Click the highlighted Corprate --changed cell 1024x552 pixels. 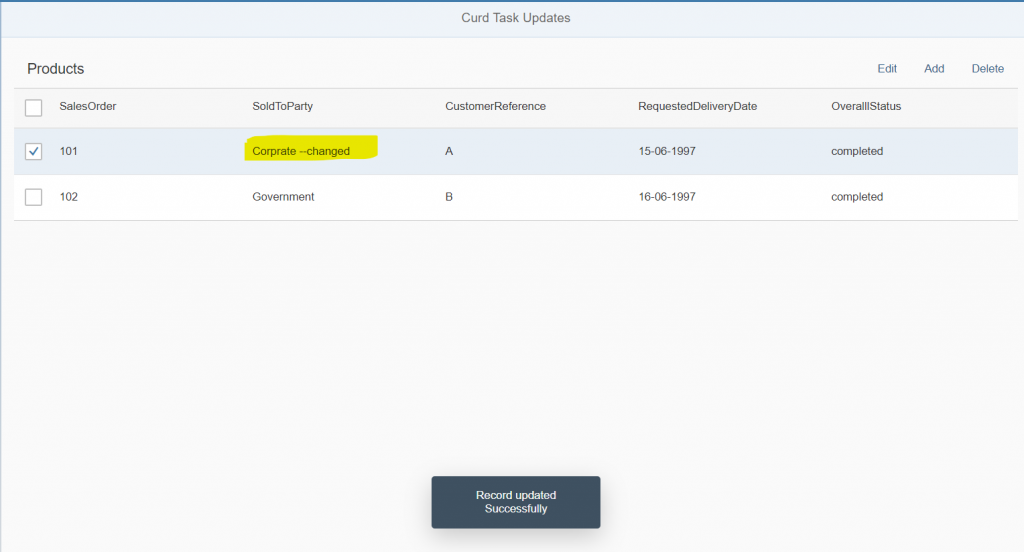coord(301,151)
